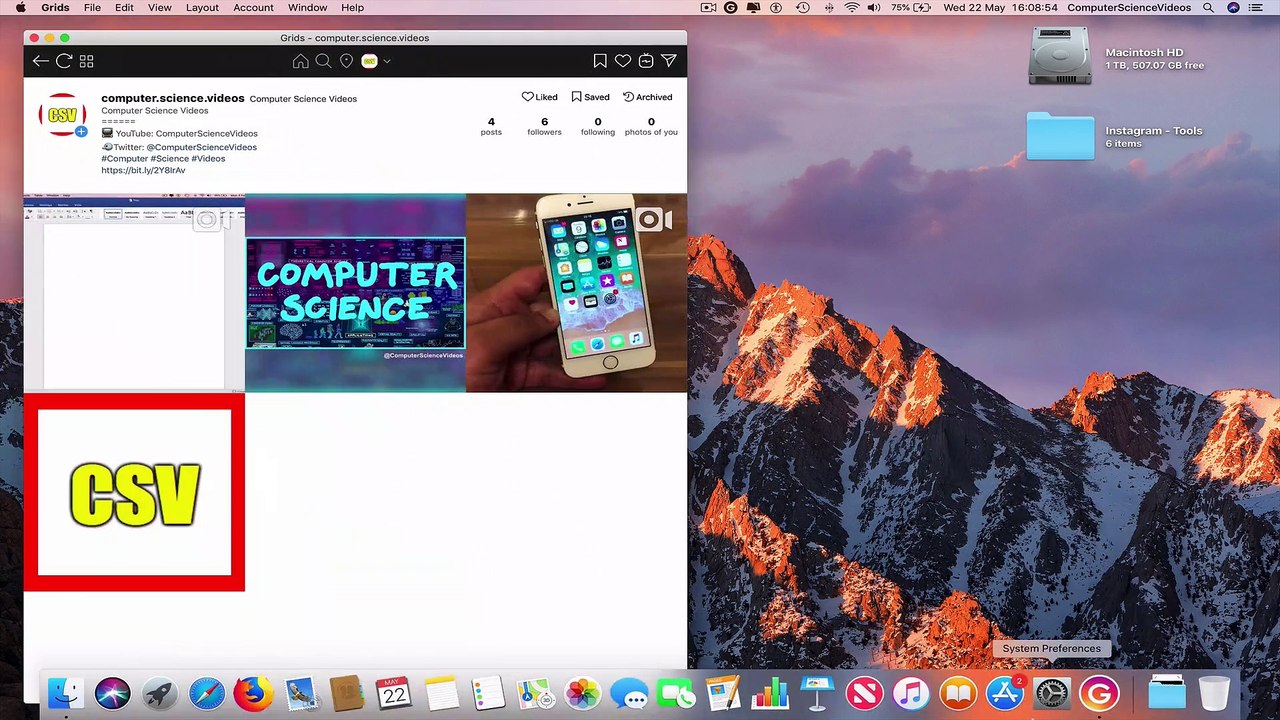Open Wi-Fi status menu
The image size is (1280, 720).
pos(851,8)
